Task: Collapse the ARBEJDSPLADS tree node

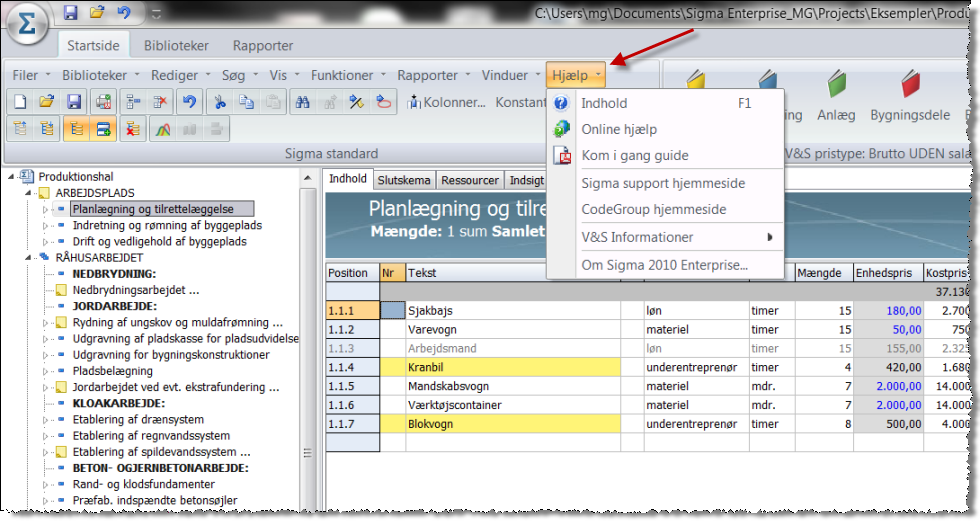Action: tap(28, 193)
